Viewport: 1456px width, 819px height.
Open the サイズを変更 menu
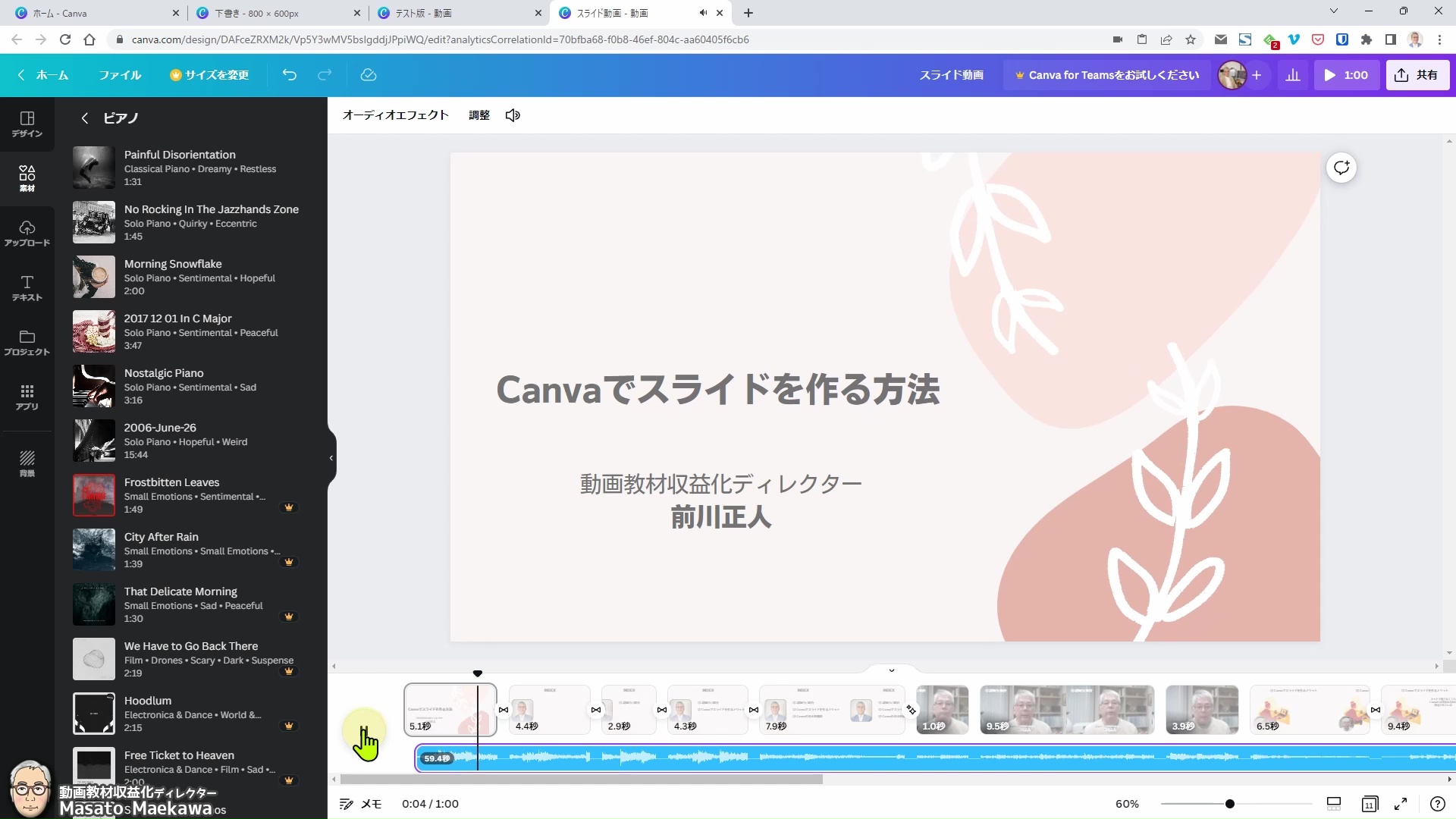(209, 75)
